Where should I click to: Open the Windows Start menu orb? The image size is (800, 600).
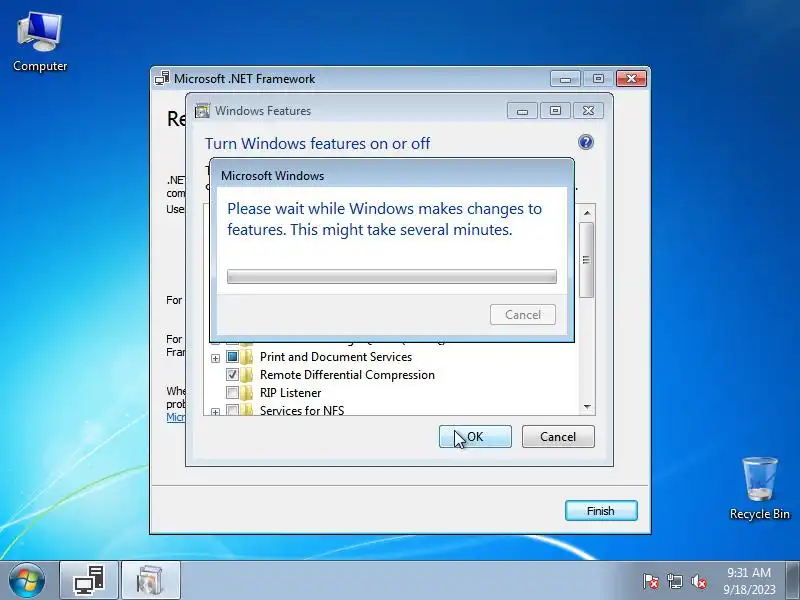tap(27, 580)
